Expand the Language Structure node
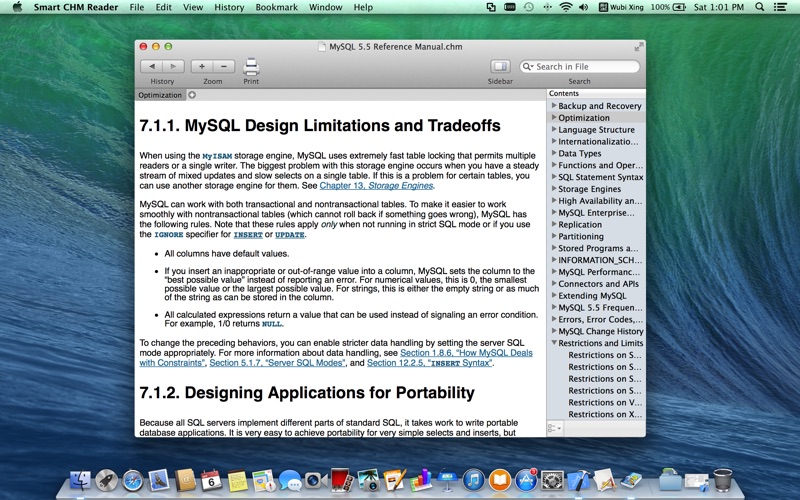The width and height of the screenshot is (800, 500). [x=554, y=129]
